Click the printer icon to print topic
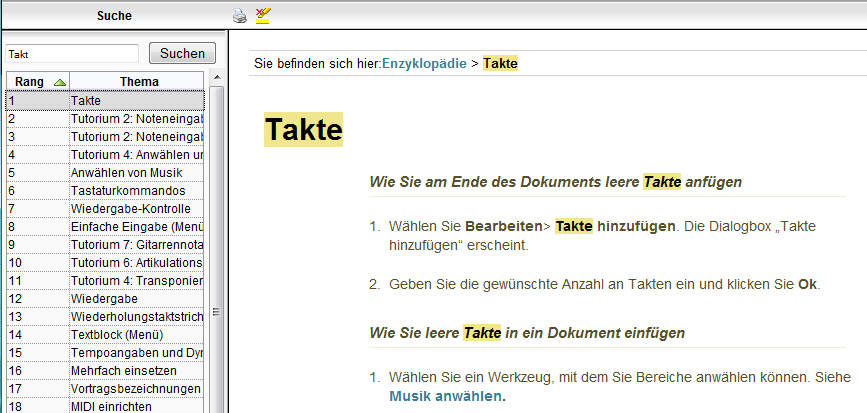 239,15
